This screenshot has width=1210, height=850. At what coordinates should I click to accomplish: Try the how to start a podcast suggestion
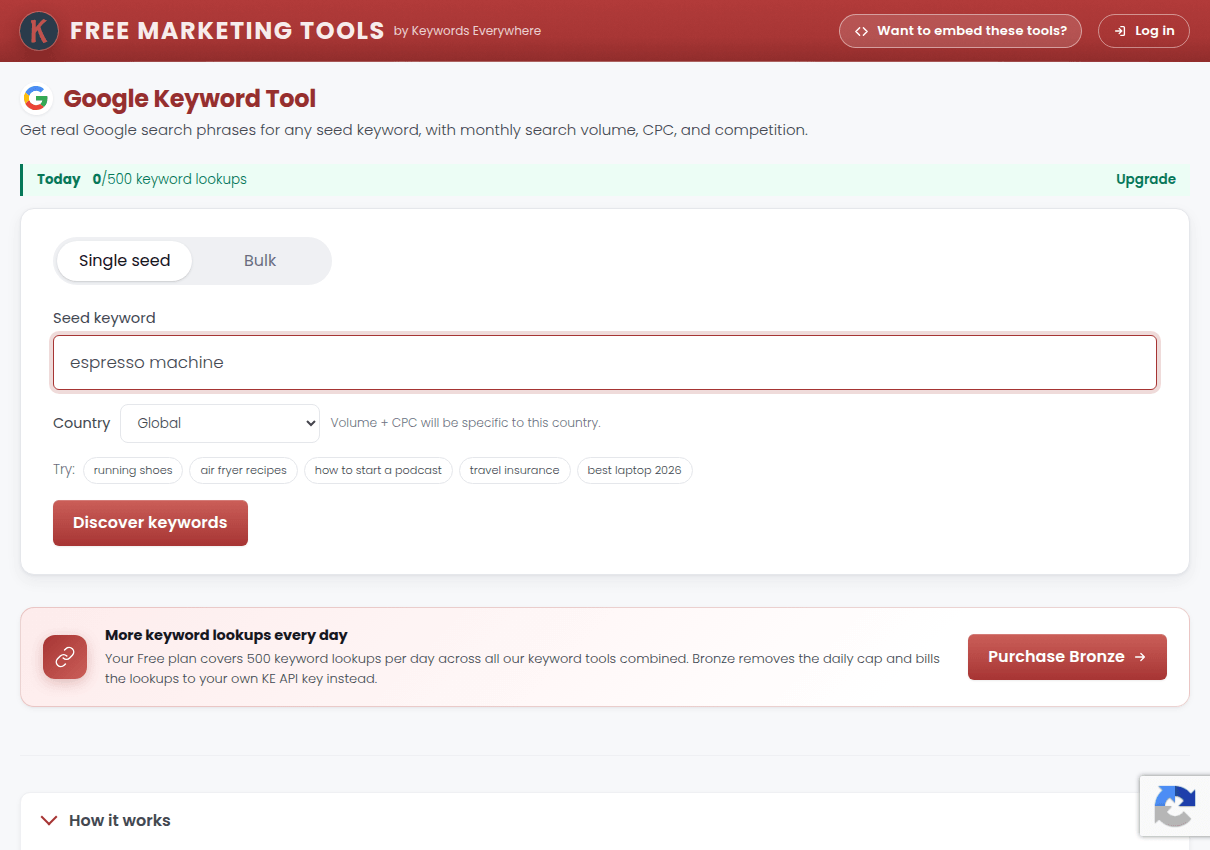378,470
